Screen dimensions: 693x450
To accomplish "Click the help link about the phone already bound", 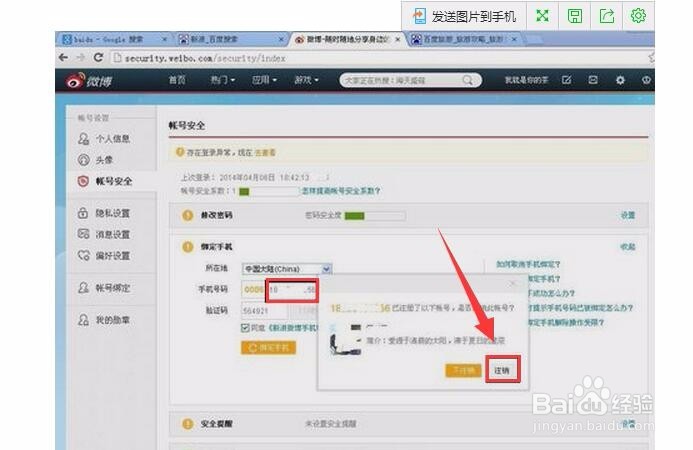I will tap(581, 308).
